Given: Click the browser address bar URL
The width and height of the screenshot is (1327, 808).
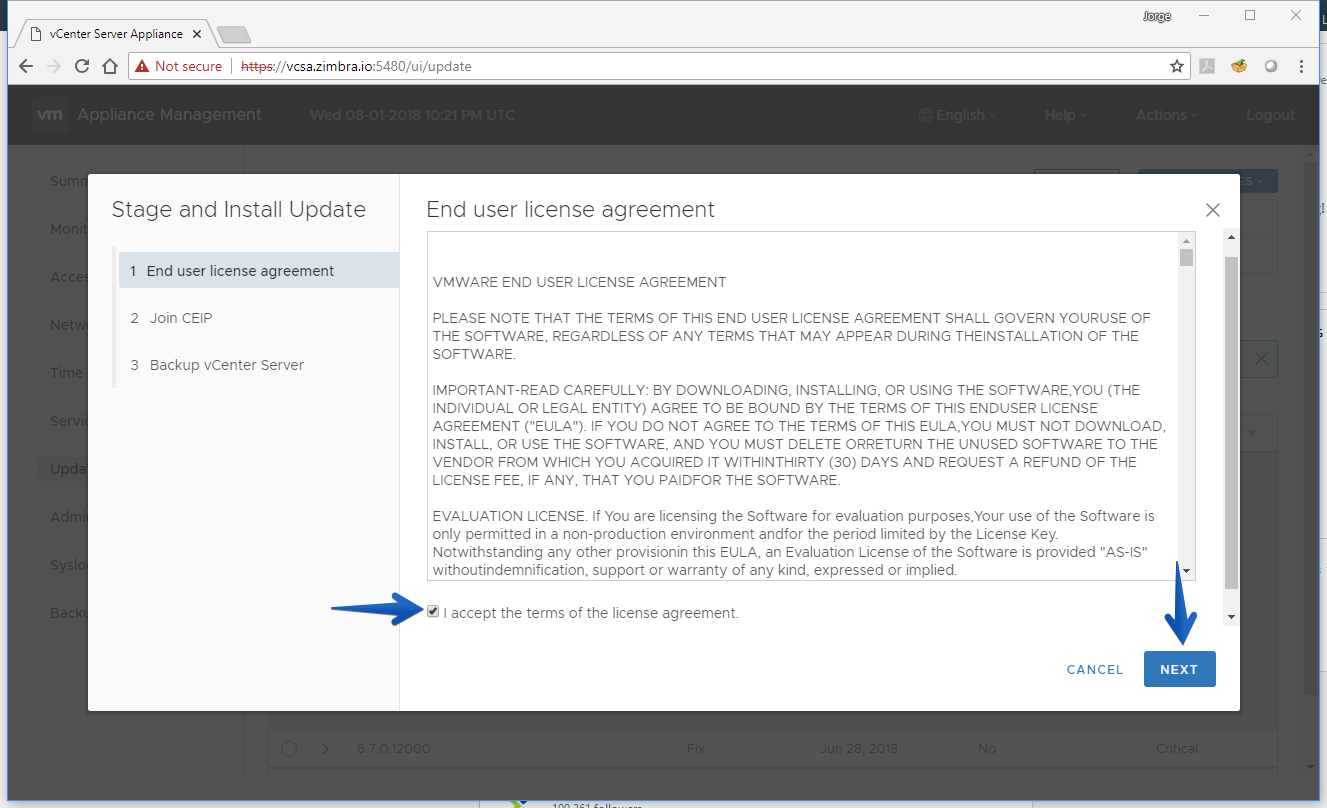Looking at the screenshot, I should coord(356,67).
